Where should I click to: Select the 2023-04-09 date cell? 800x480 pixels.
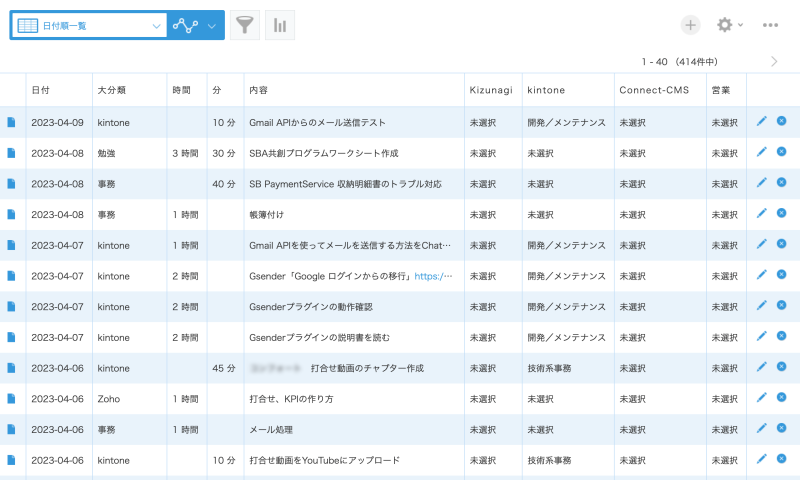57,122
